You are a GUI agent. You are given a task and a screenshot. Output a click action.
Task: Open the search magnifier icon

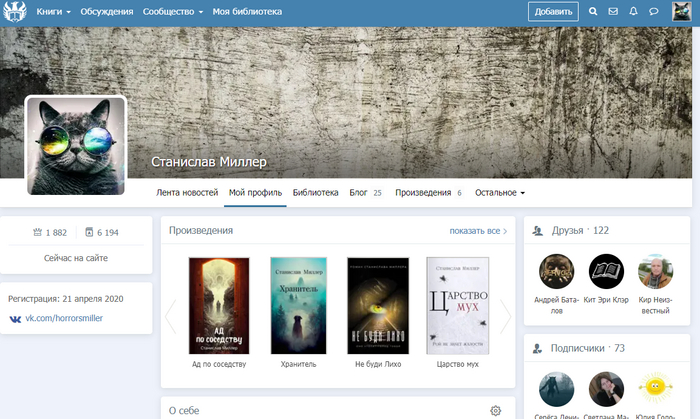click(x=593, y=12)
